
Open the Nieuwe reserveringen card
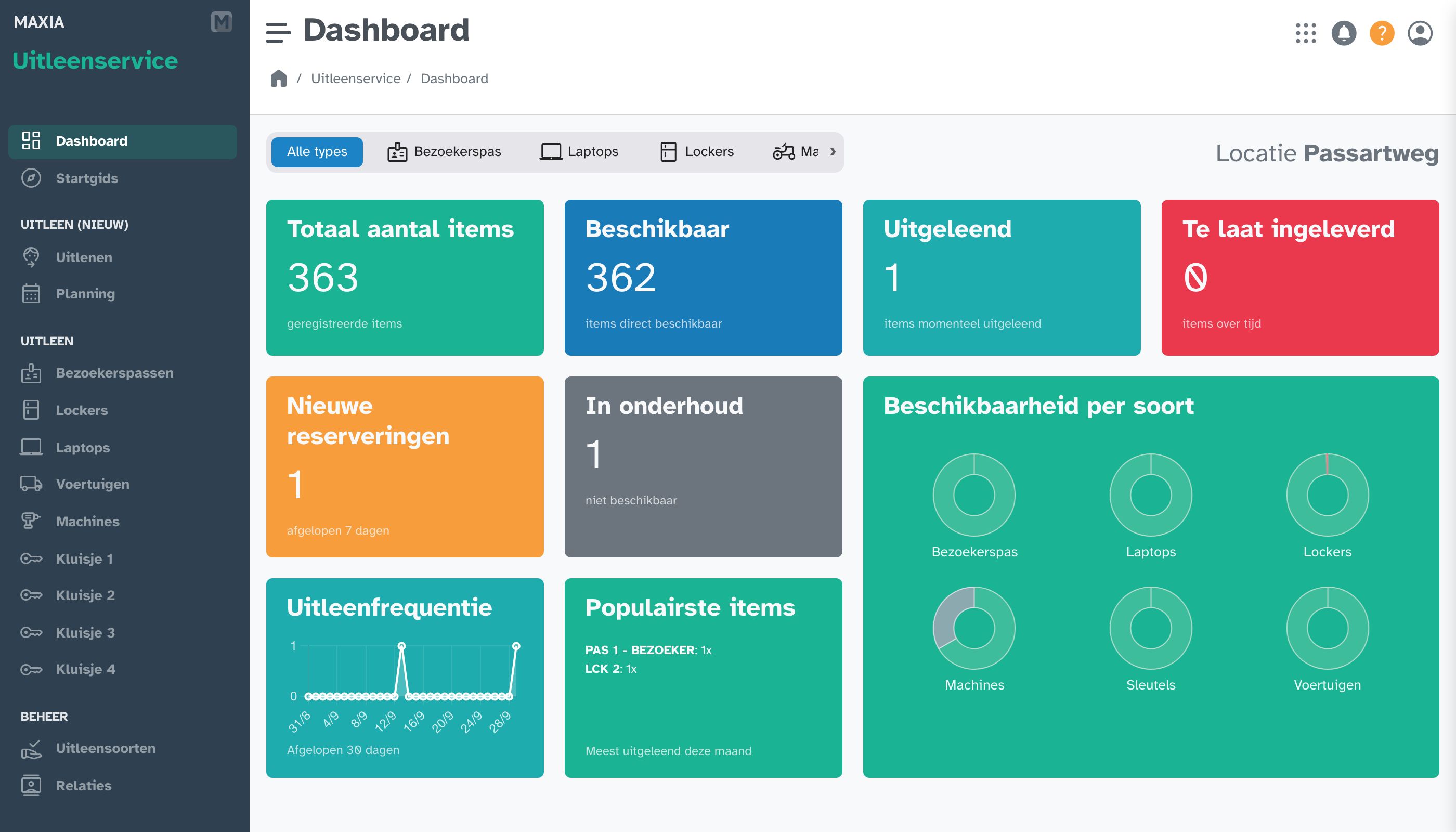[405, 466]
